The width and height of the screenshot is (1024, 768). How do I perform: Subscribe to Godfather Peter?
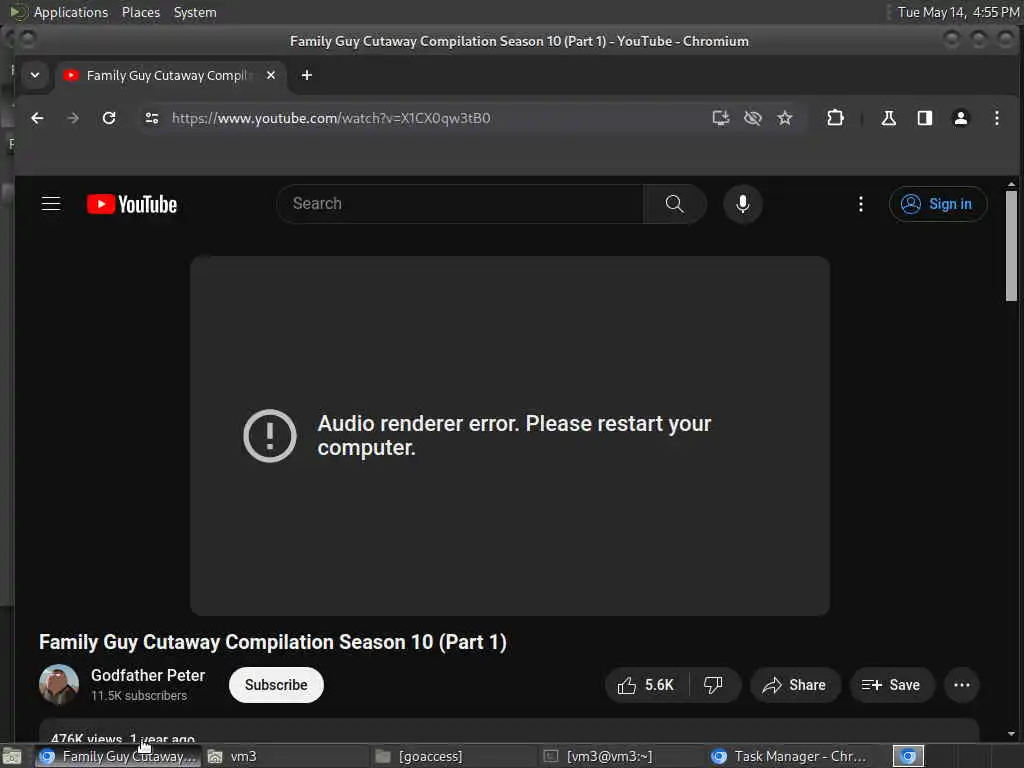[276, 684]
